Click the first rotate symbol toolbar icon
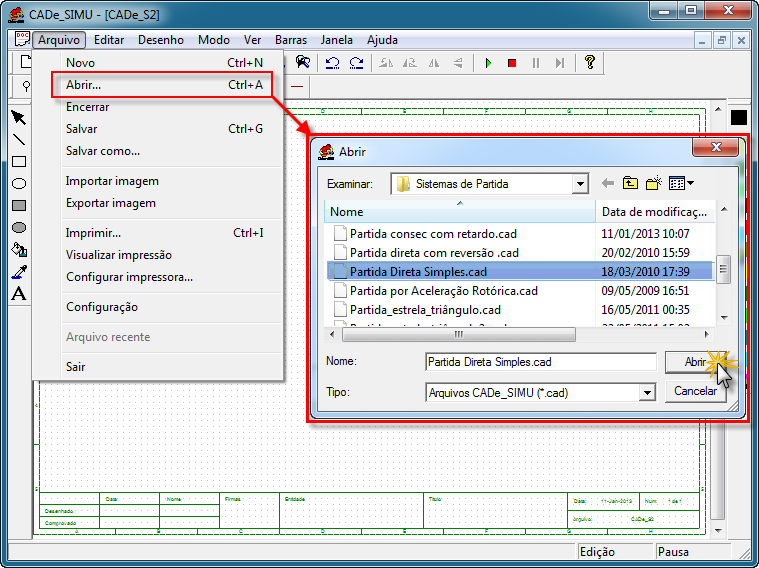Screen dimensions: 759x568 (386, 63)
